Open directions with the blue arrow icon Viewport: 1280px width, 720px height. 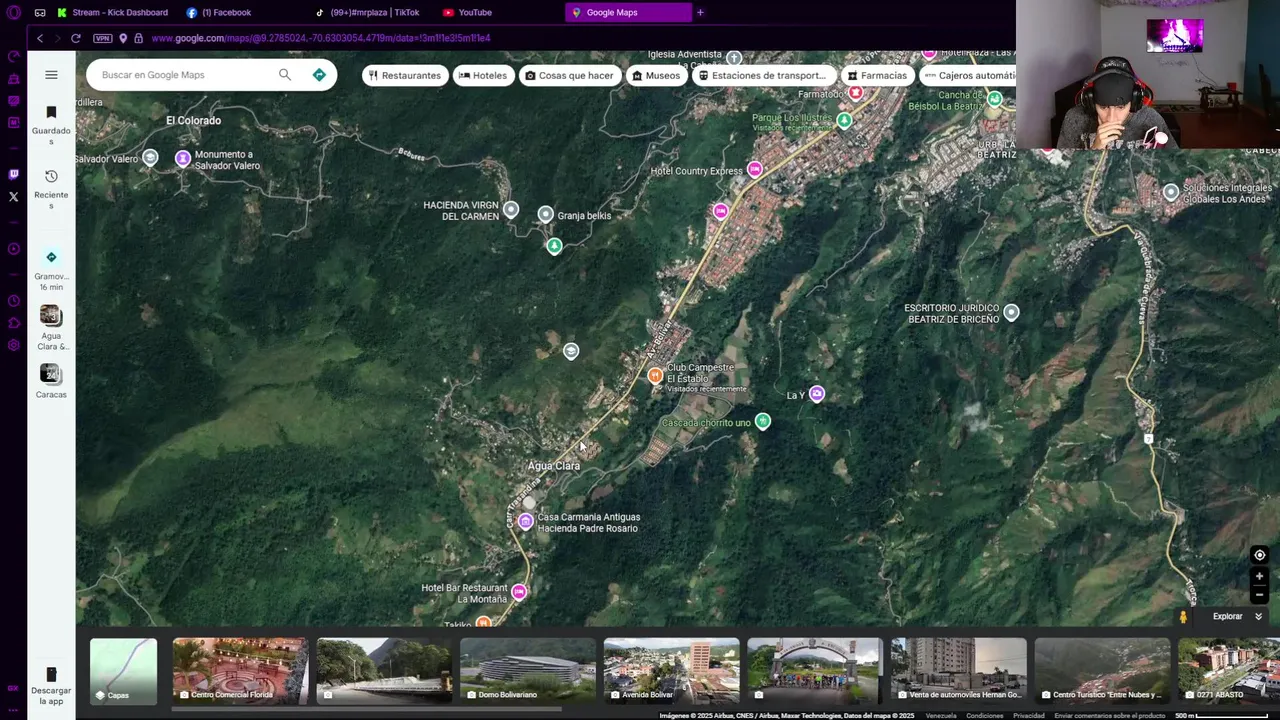[319, 75]
